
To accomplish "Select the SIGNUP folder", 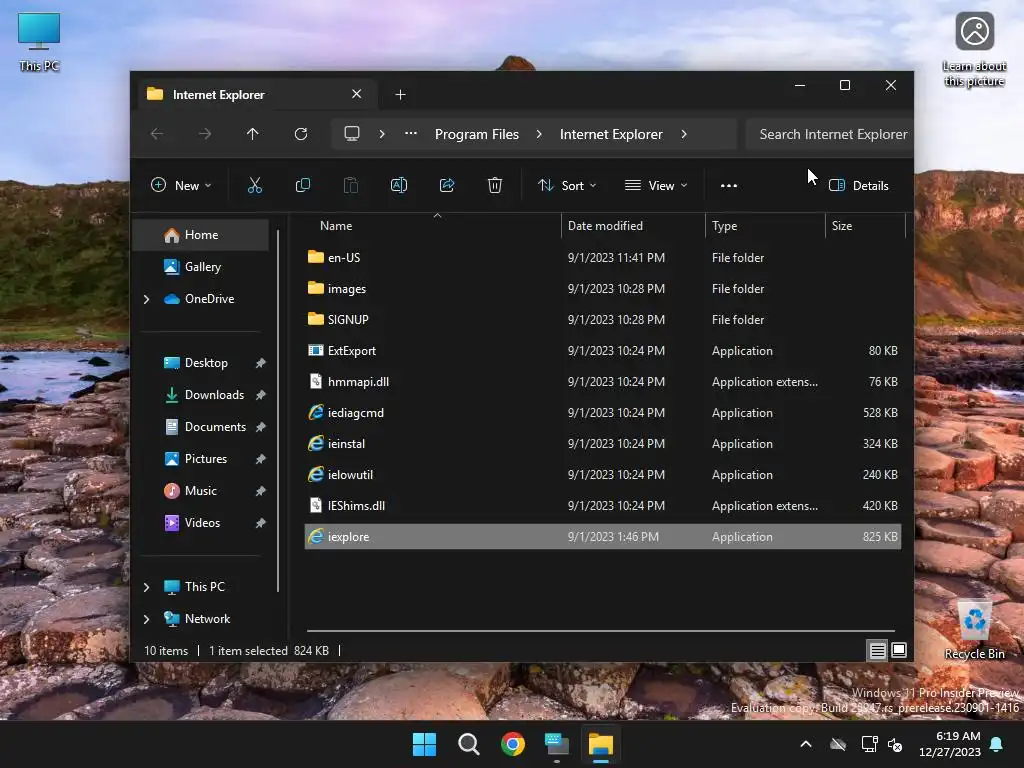I will click(602, 319).
